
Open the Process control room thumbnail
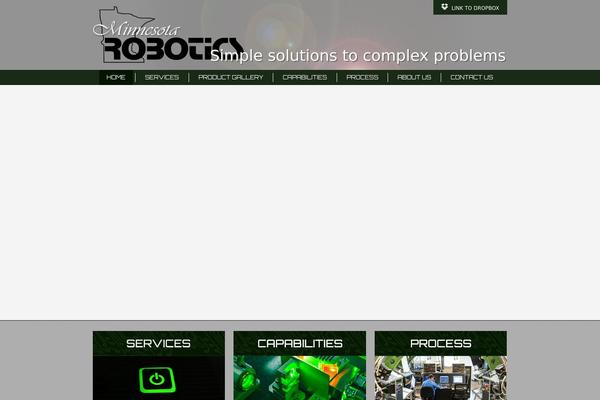click(440, 378)
